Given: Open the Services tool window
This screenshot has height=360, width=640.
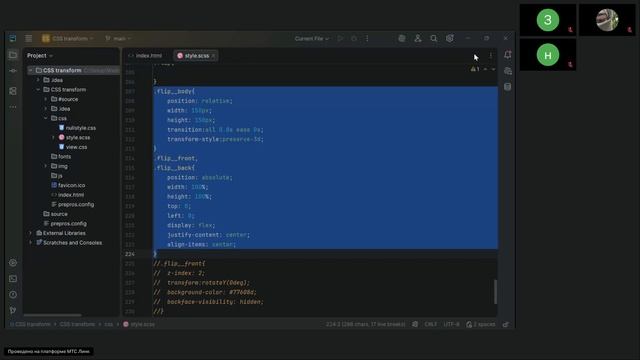Looking at the screenshot, I should [x=13, y=262].
